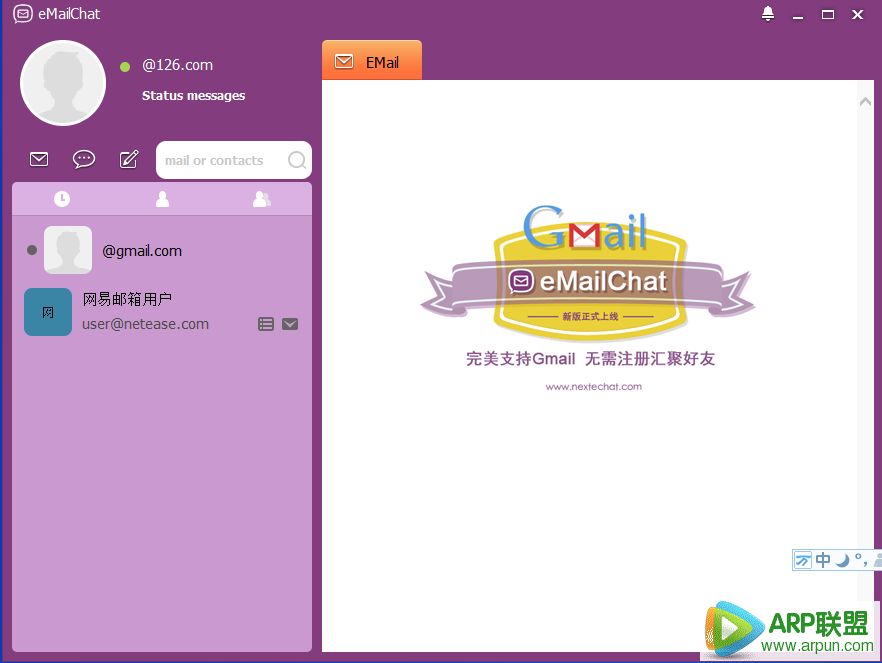Close the eMailChat window
Viewport: 882px width, 663px height.
tap(857, 15)
